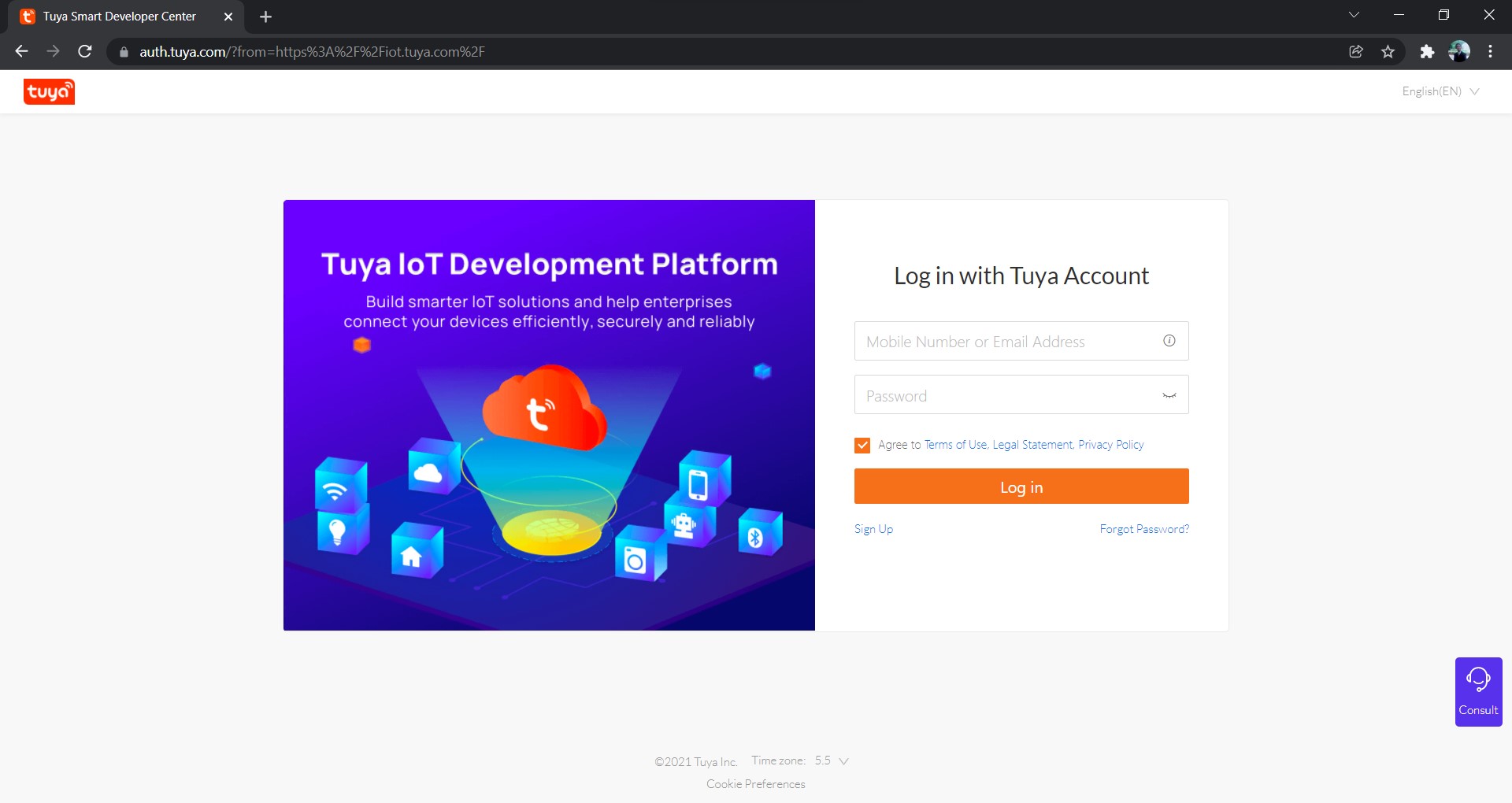
Task: Click the profile avatar icon
Action: coord(1459,51)
